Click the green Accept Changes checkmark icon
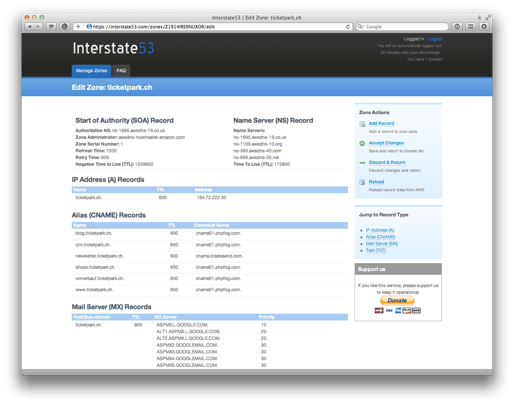This screenshot has height=405, width=514. (x=362, y=143)
